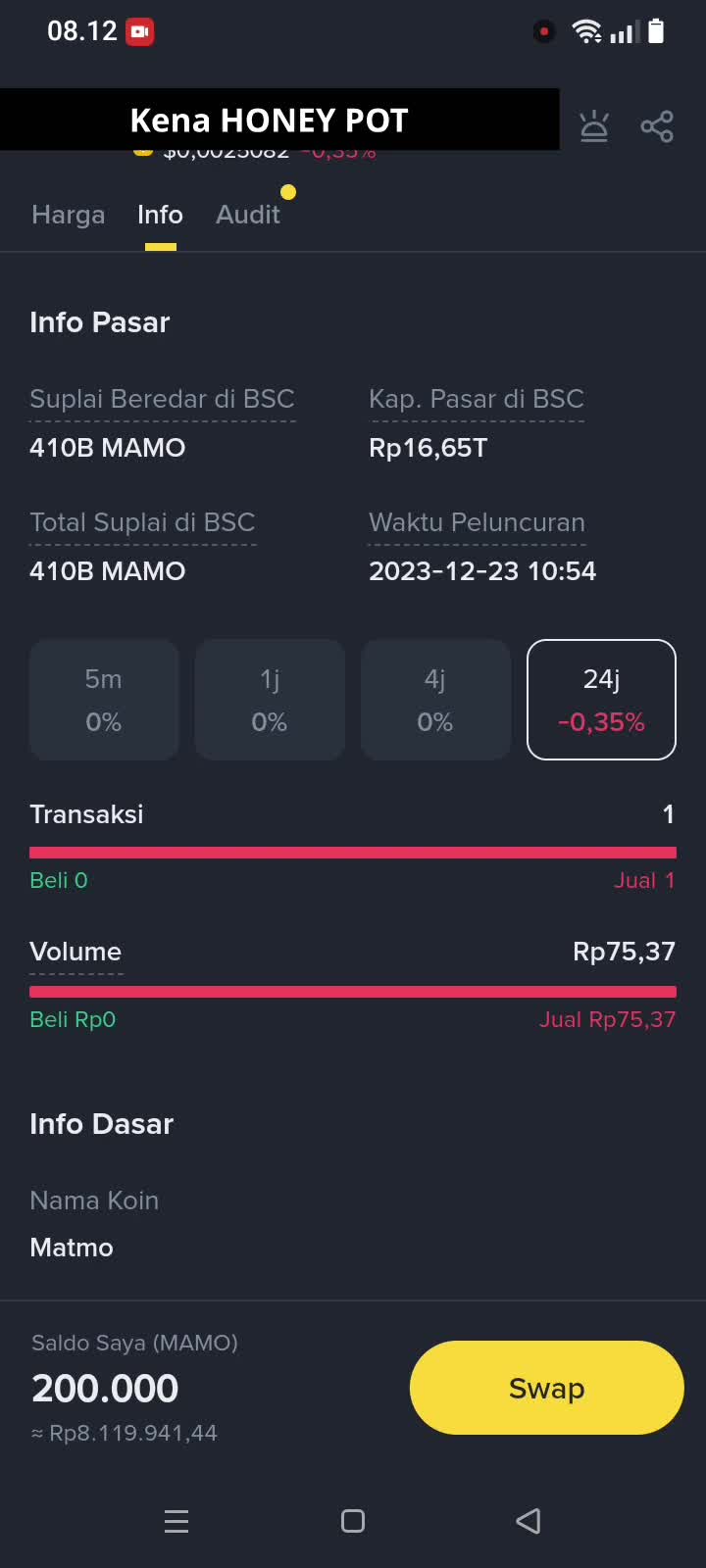Open the Info tab

[160, 215]
